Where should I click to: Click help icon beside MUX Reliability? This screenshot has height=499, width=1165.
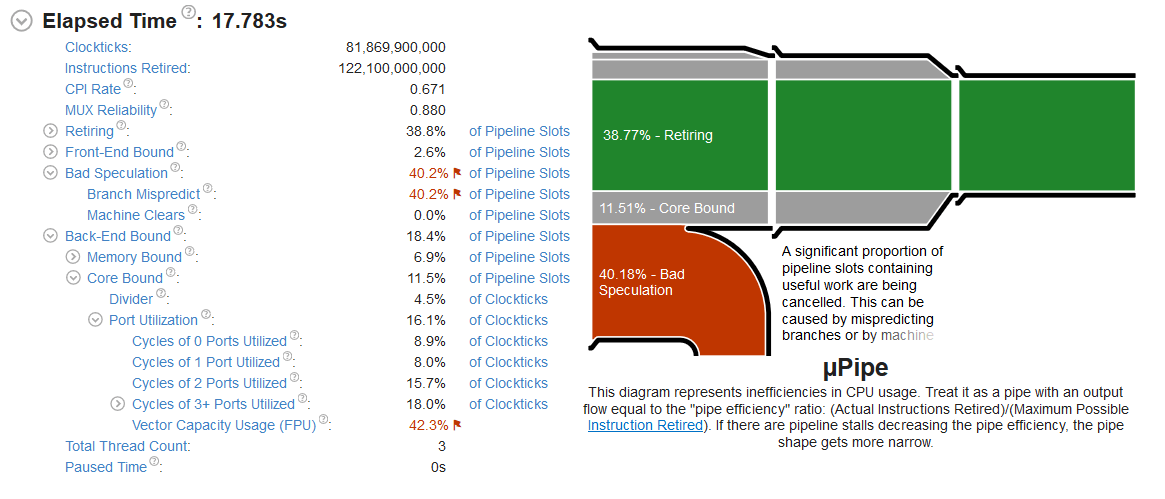tap(165, 106)
